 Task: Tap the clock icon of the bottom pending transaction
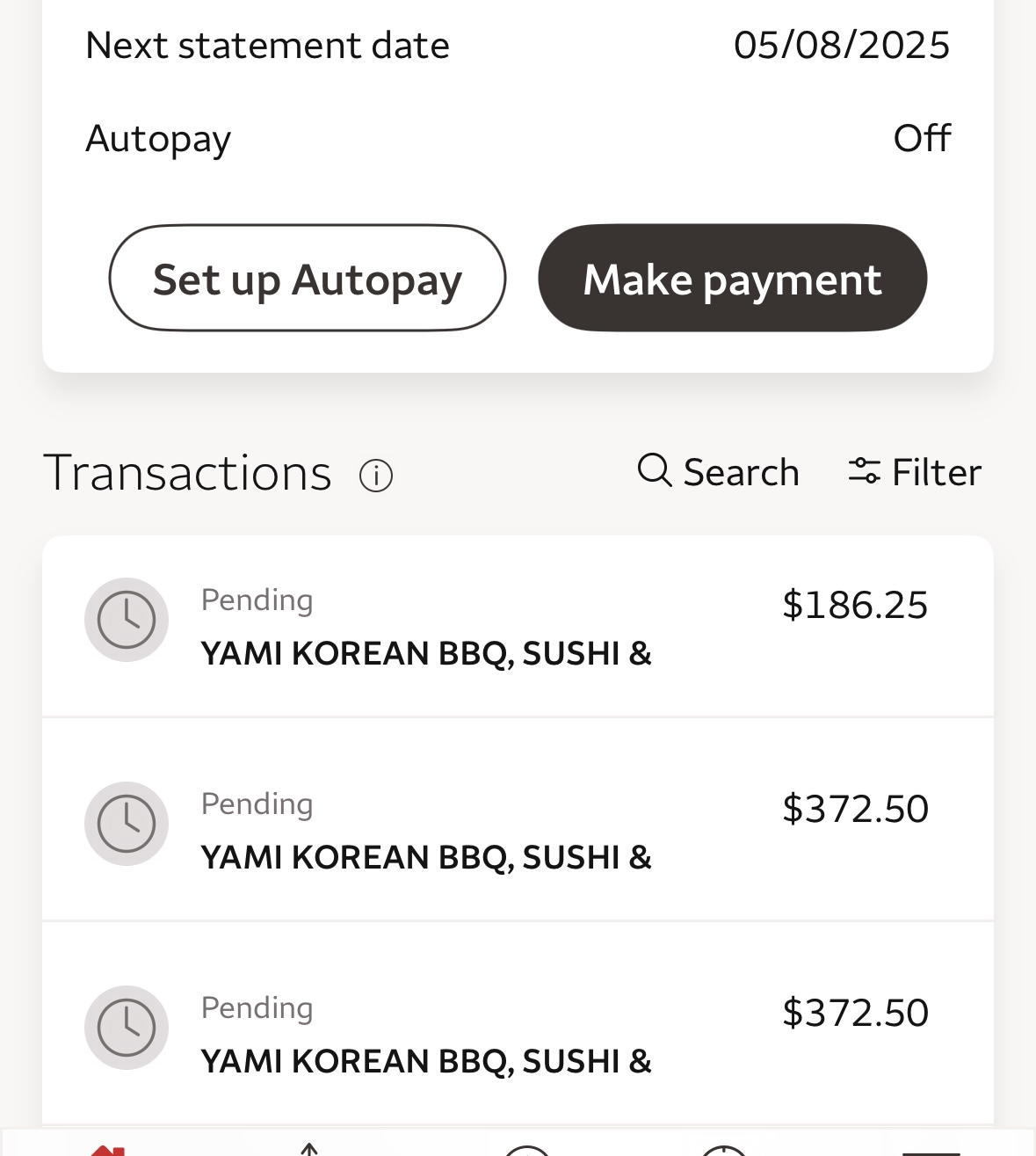tap(127, 1028)
